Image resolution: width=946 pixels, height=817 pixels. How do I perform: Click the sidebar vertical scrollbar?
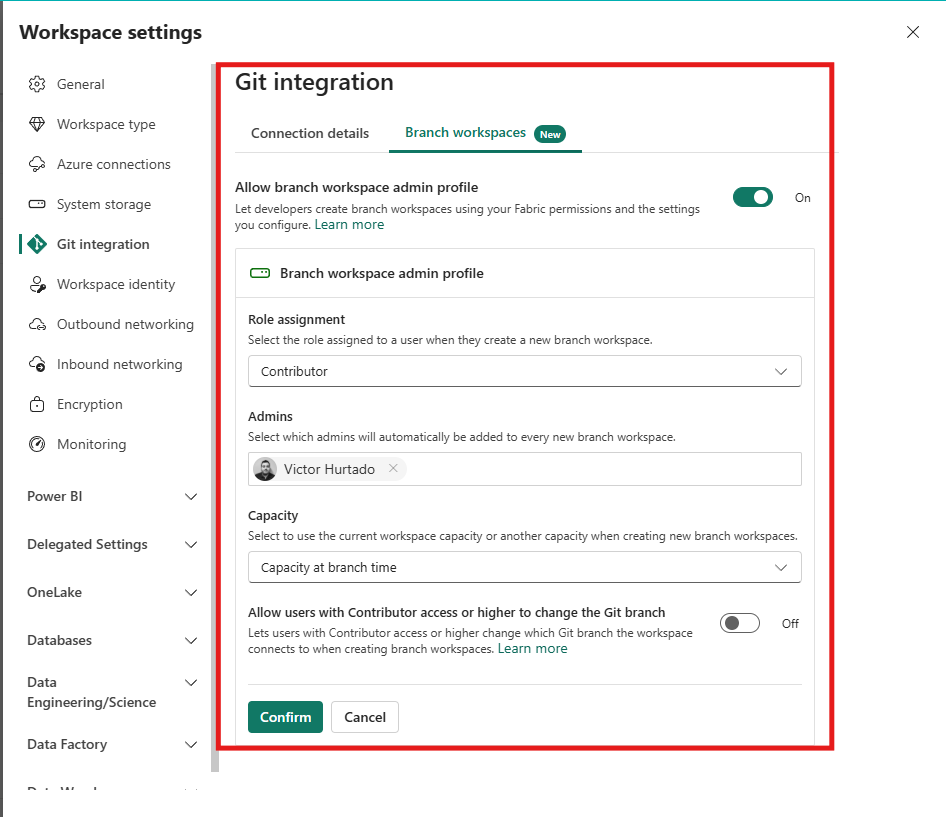click(x=215, y=416)
